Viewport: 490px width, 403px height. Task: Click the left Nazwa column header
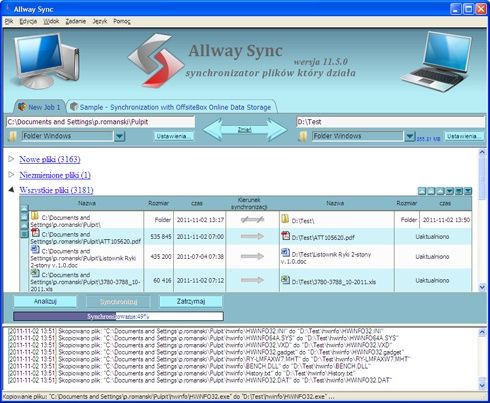pos(87,203)
